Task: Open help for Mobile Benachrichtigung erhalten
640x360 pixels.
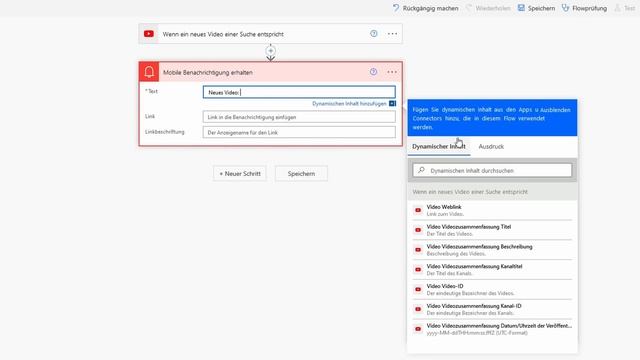Action: click(373, 72)
